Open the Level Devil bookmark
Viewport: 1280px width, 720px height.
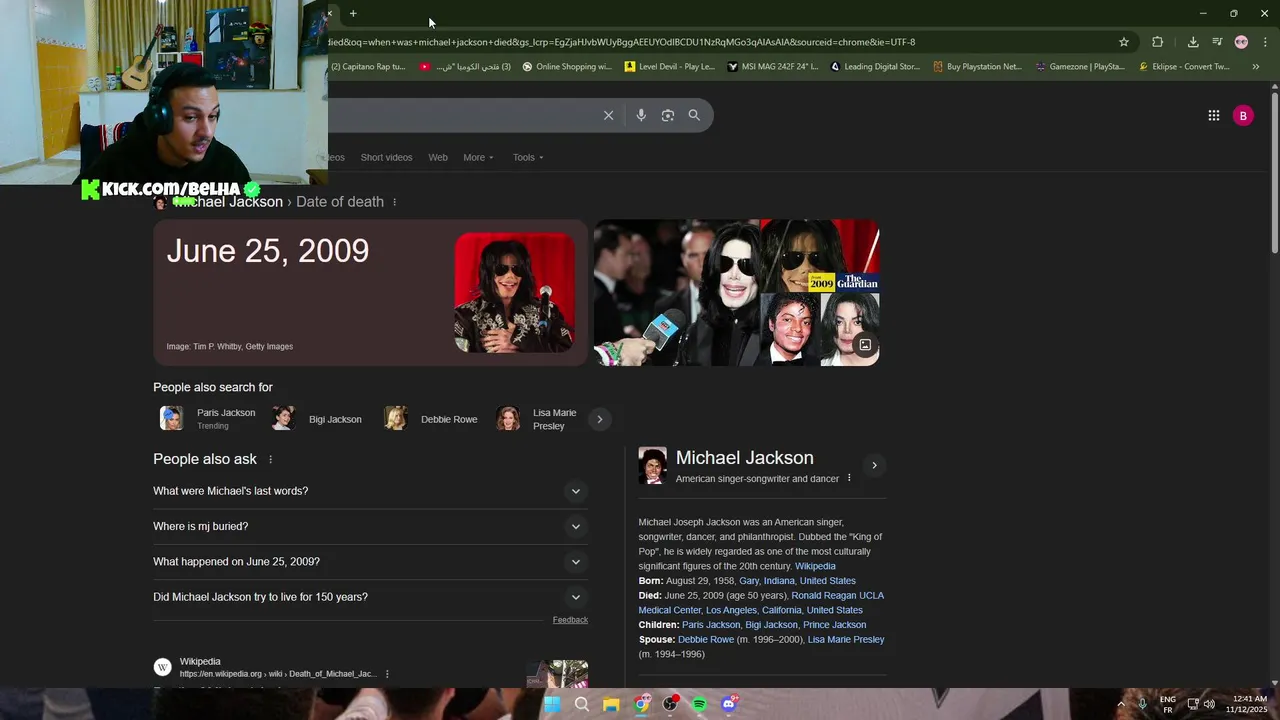tap(669, 67)
